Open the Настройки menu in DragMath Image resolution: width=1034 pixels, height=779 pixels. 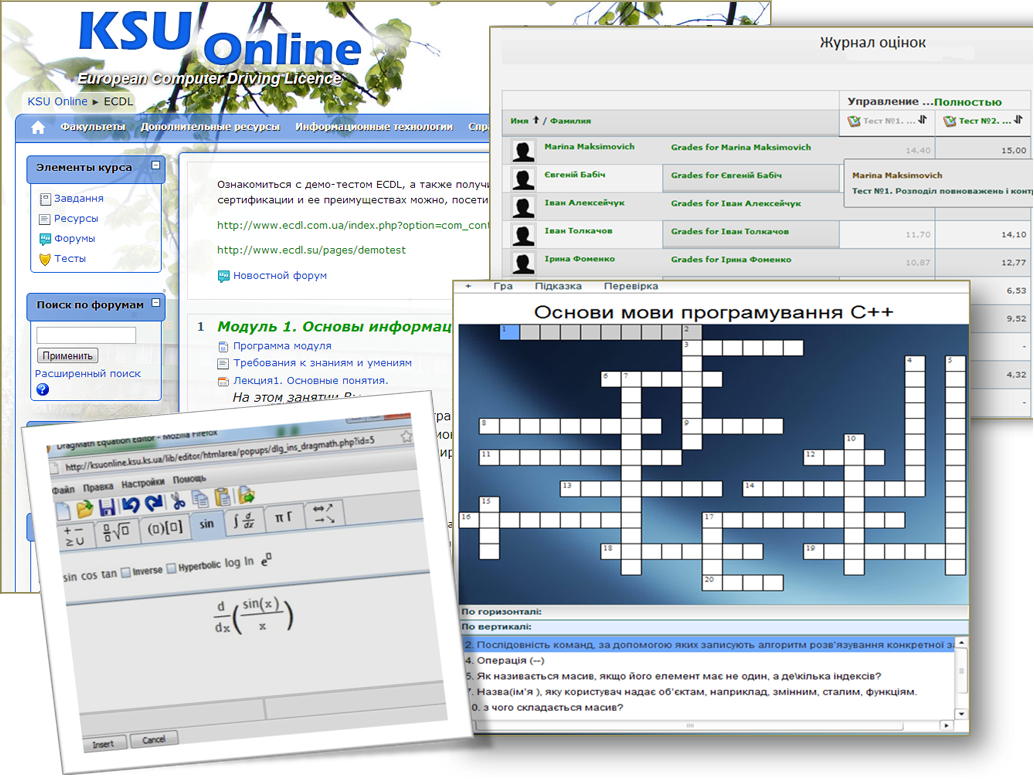pos(143,483)
